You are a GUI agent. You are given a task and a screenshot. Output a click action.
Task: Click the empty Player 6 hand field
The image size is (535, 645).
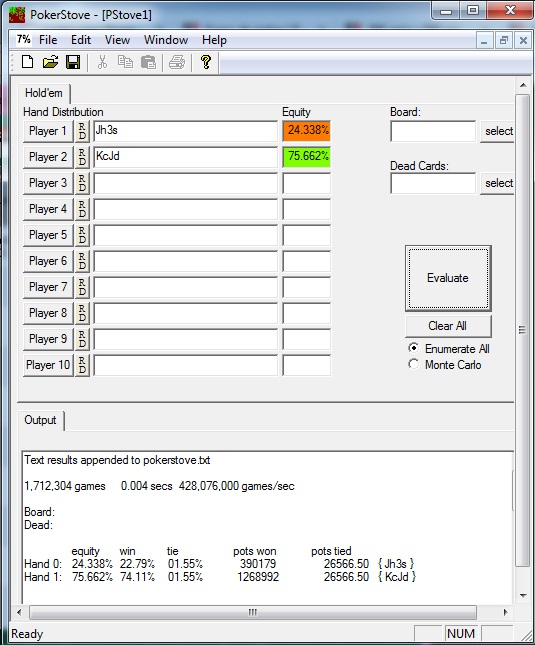[x=185, y=261]
